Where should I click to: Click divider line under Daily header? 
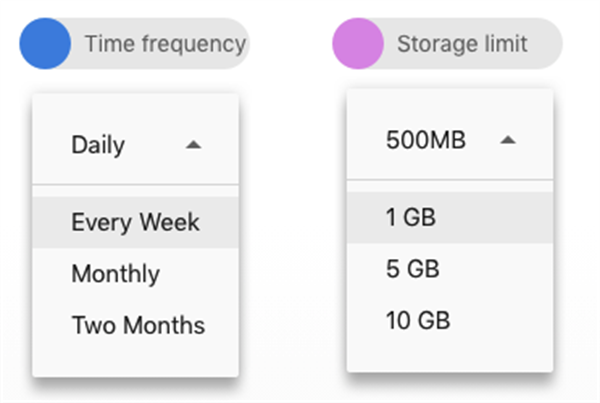[135, 184]
